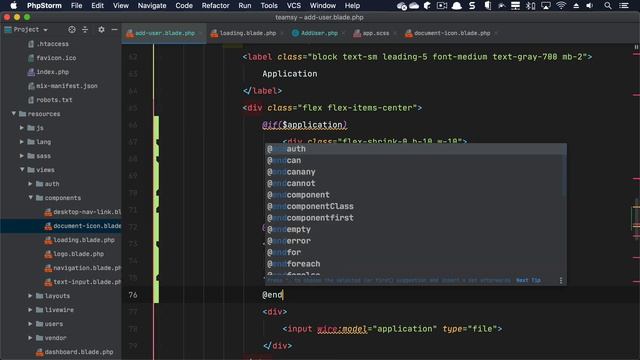Expand the lang folder
Viewport: 640px width, 360px height.
coord(22,142)
